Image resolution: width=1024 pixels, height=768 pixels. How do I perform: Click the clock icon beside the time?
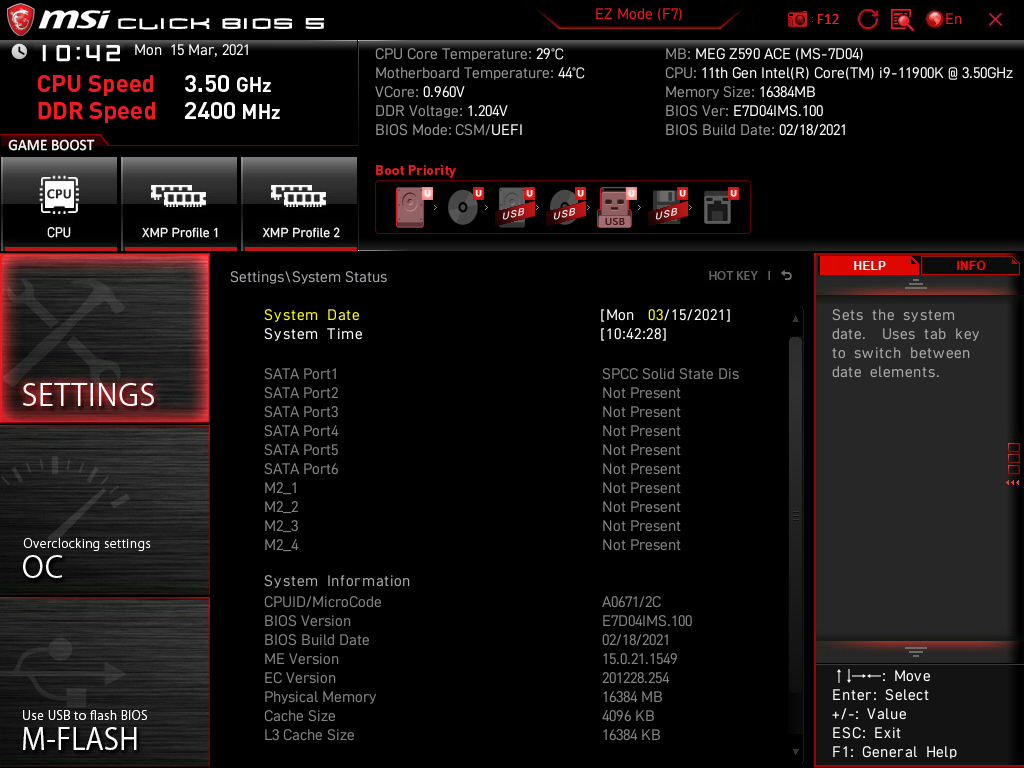[19, 51]
